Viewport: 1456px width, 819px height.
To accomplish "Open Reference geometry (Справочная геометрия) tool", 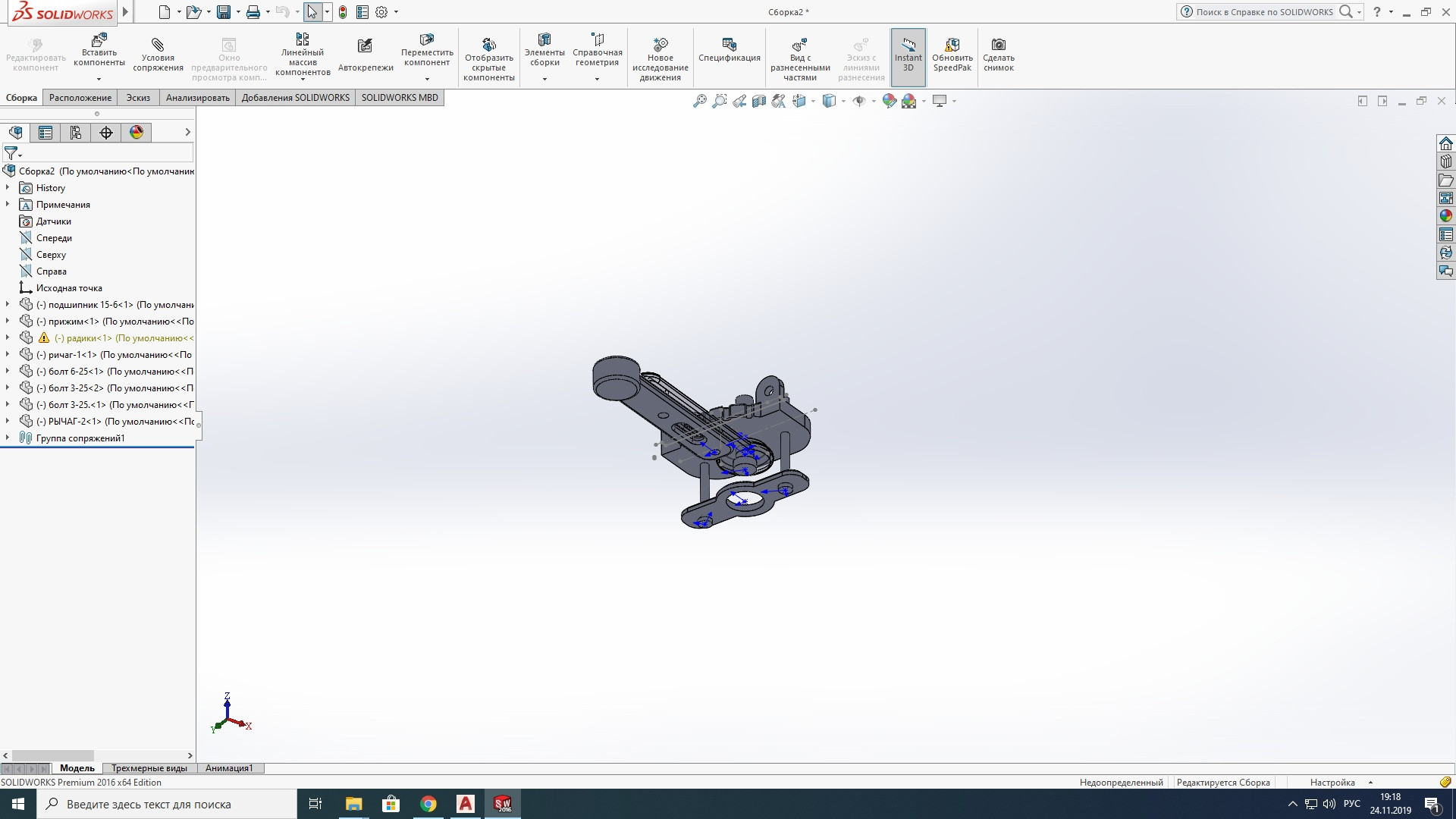I will (598, 50).
